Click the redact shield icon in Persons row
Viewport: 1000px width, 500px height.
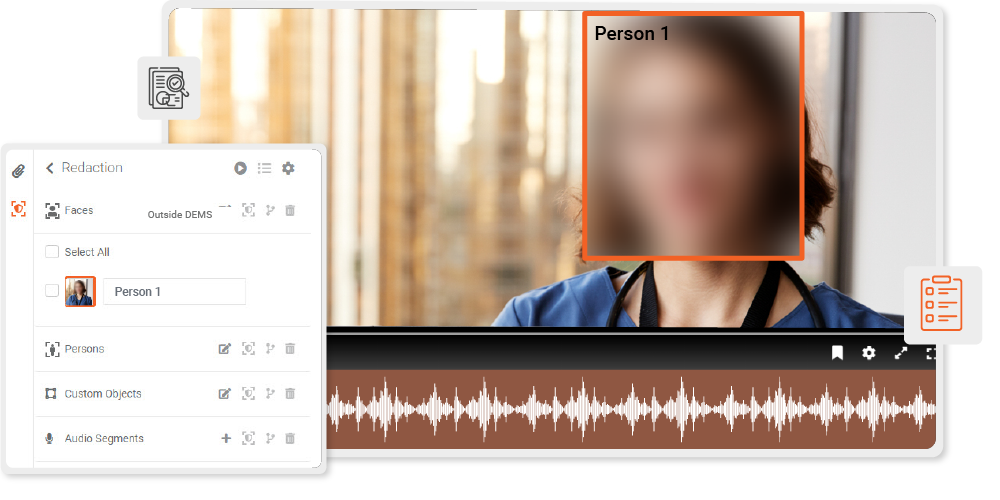pyautogui.click(x=249, y=349)
